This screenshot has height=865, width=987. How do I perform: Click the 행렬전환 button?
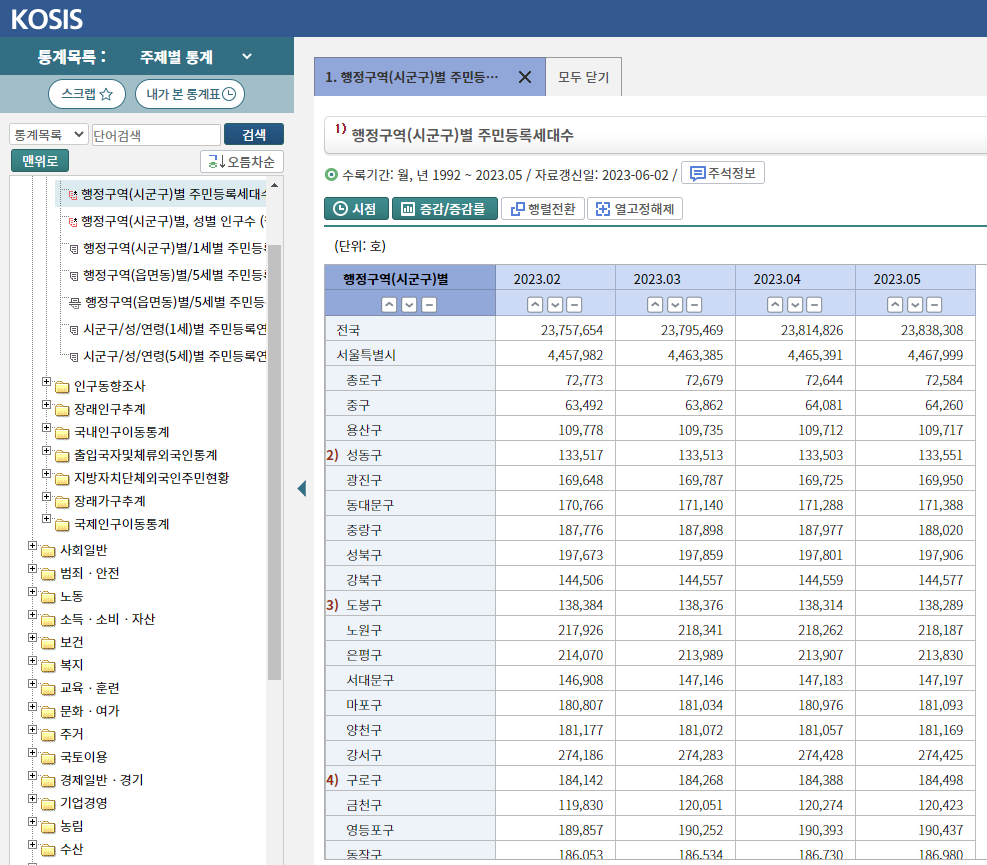click(543, 209)
